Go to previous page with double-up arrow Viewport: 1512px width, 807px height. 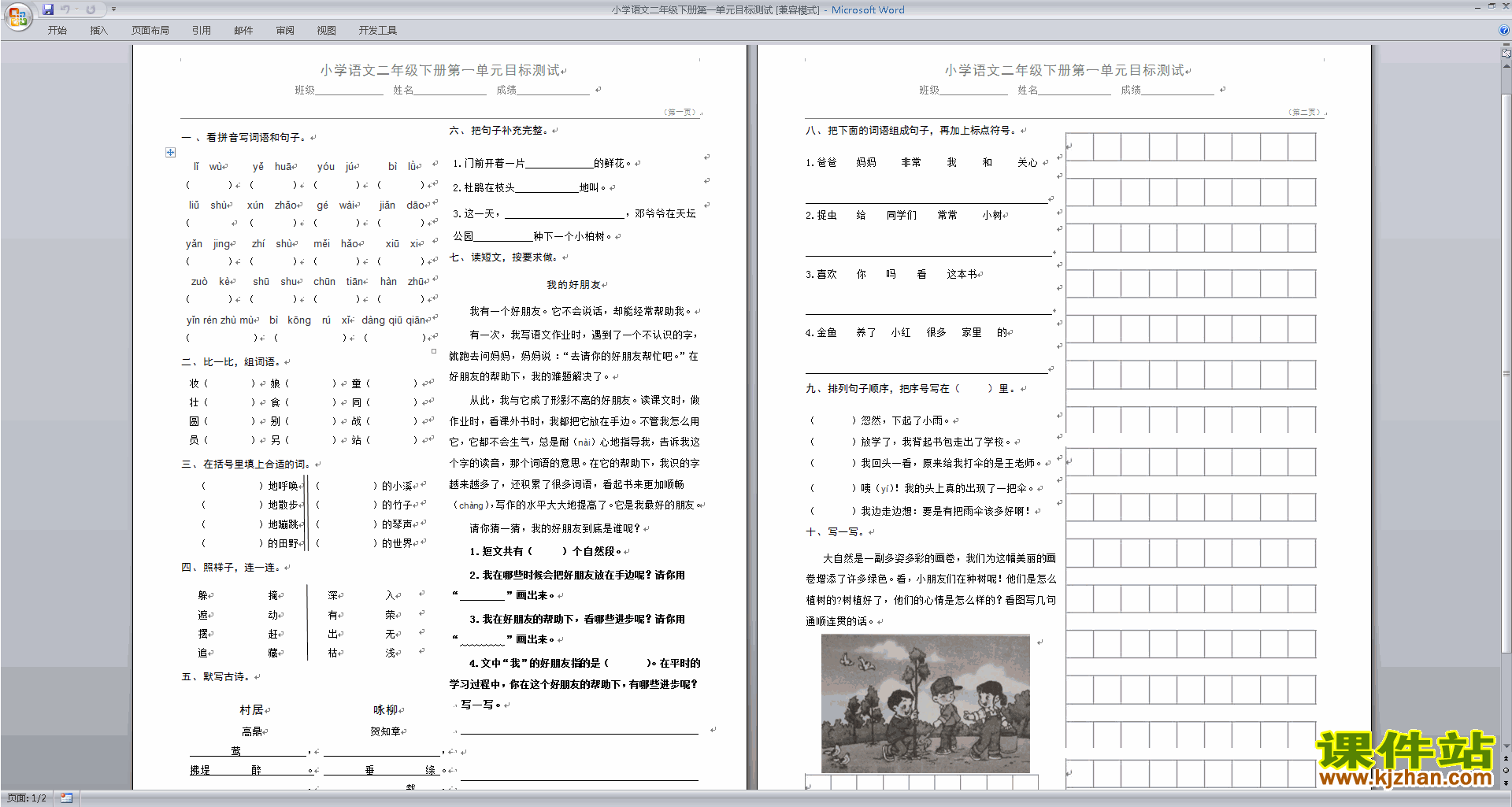[x=1506, y=758]
